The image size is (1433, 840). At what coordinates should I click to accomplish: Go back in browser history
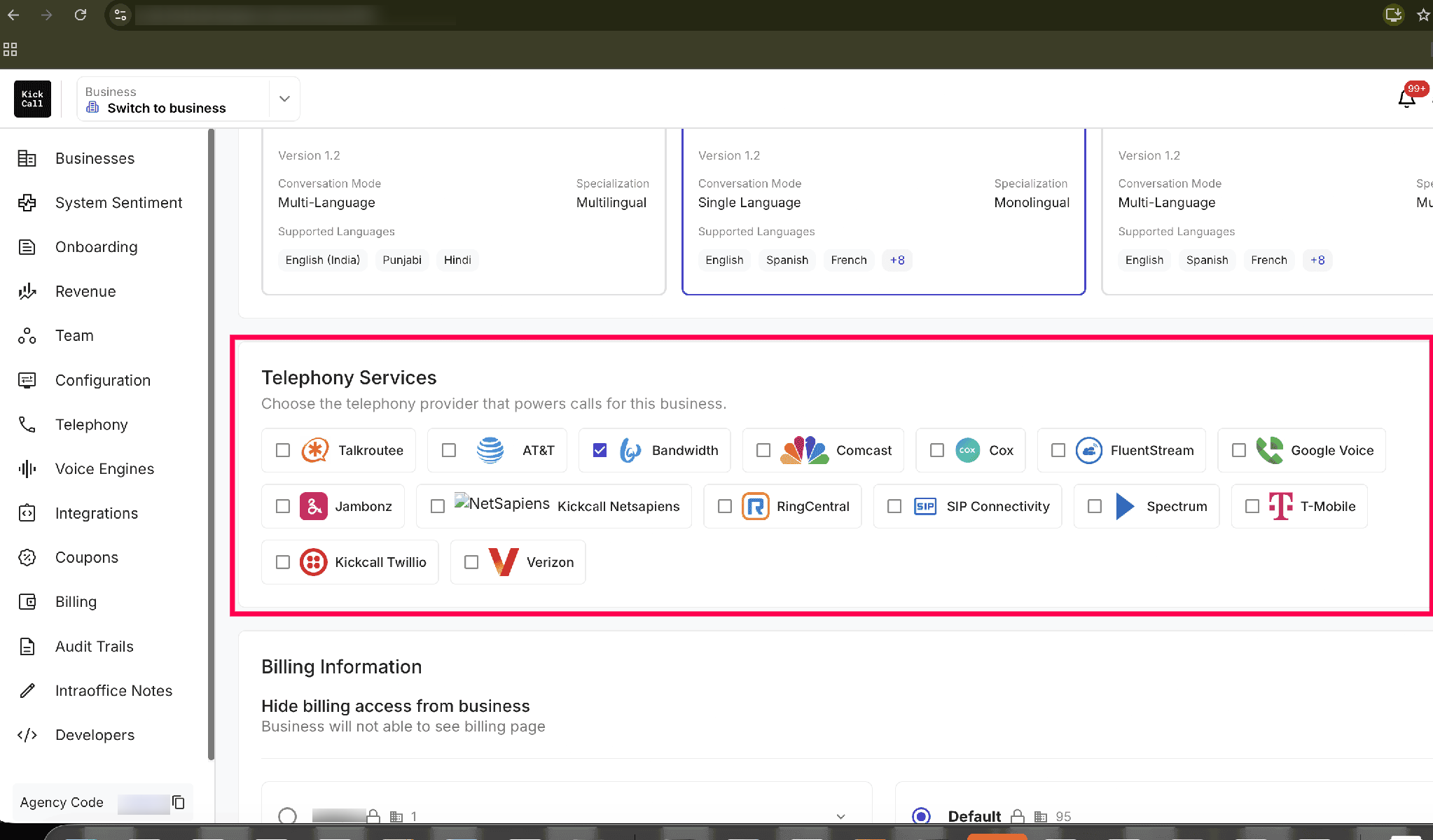click(13, 15)
